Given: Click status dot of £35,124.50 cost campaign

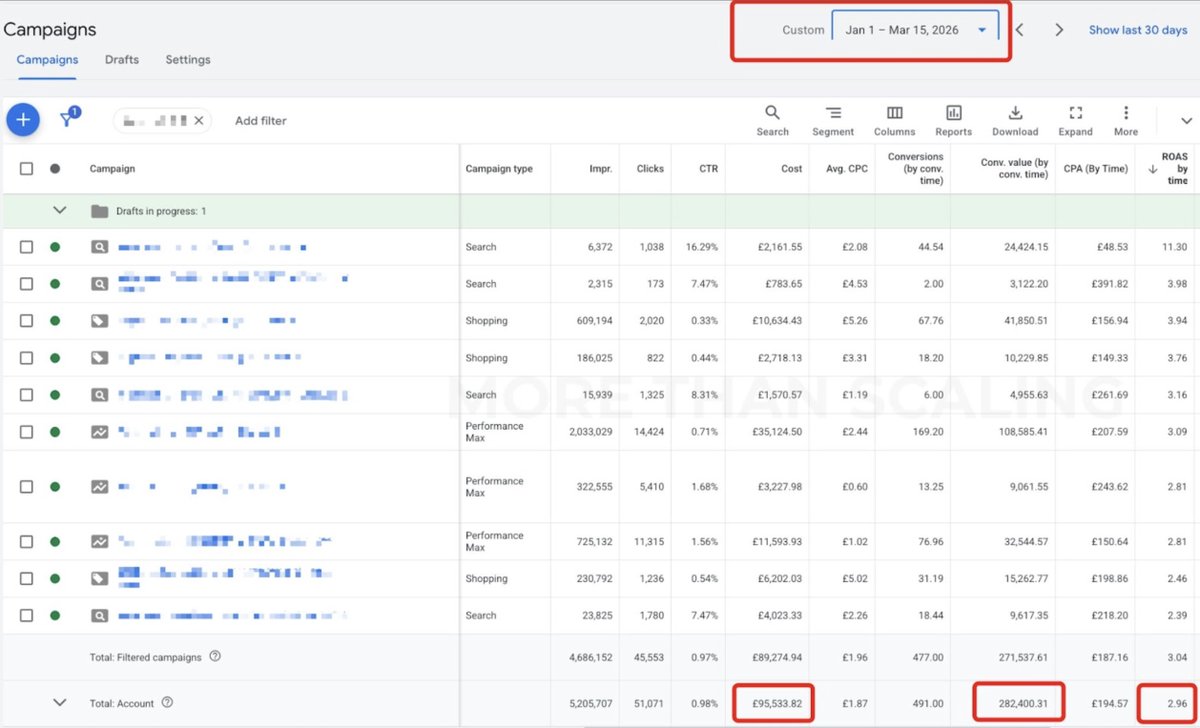Looking at the screenshot, I should [x=55, y=432].
